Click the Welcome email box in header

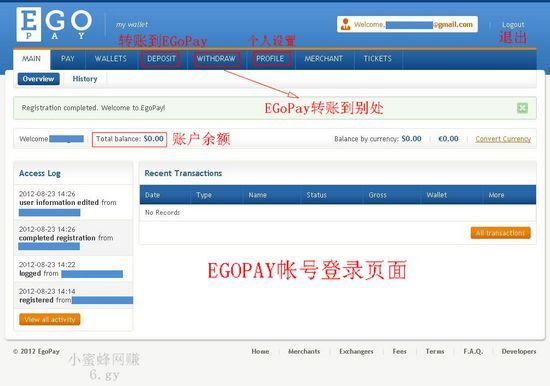pyautogui.click(x=407, y=24)
